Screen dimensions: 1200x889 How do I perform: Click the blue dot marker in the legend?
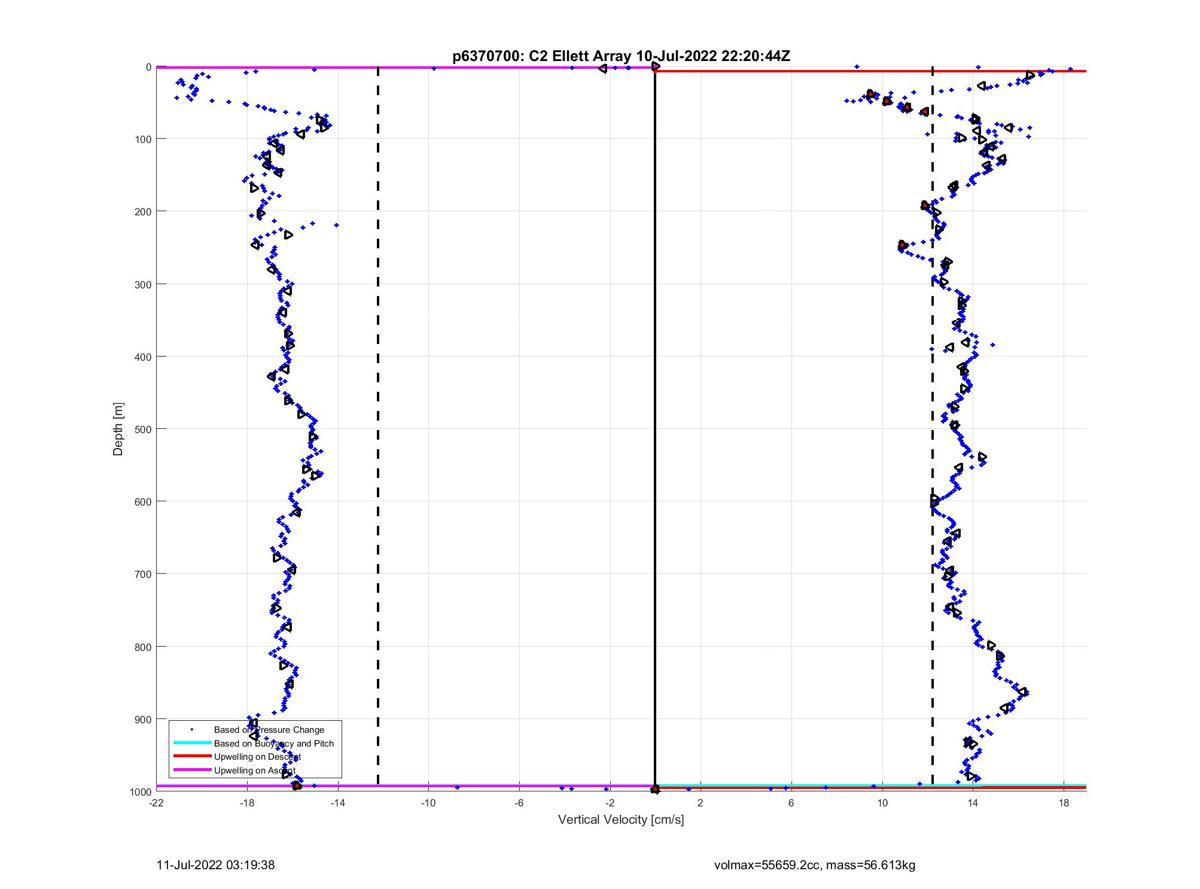pyautogui.click(x=191, y=729)
